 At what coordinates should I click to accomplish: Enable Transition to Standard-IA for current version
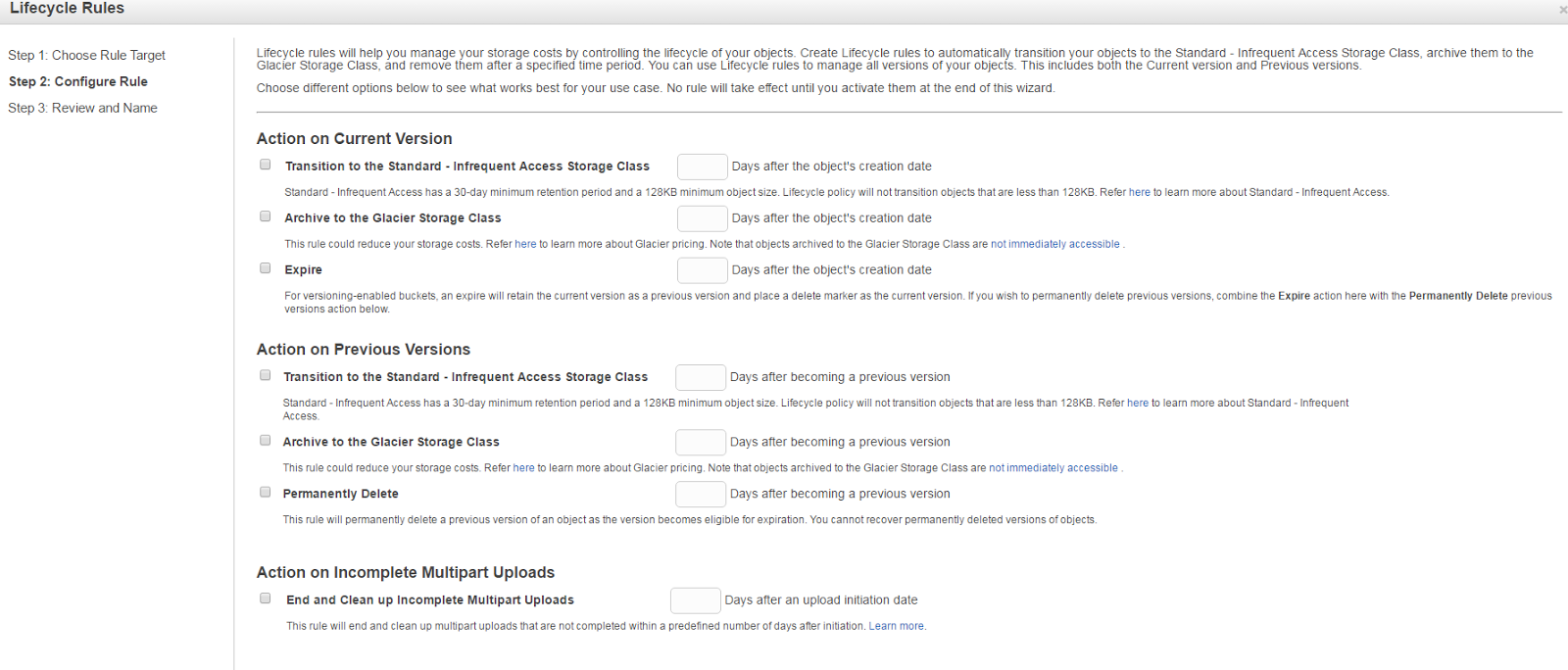click(x=265, y=165)
